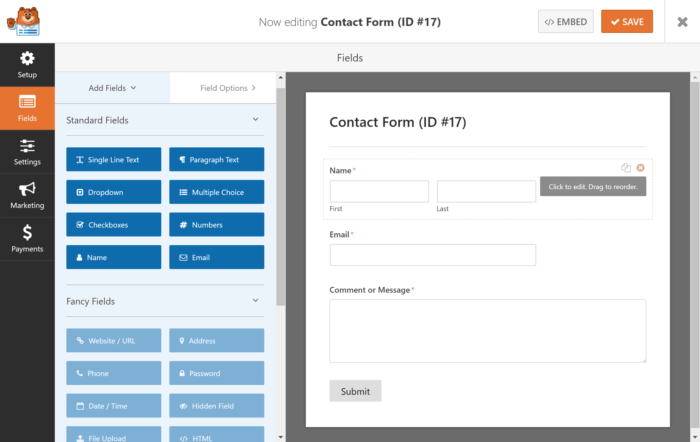Click the Email input field
Viewport: 700px width, 442px height.
pyautogui.click(x=432, y=255)
